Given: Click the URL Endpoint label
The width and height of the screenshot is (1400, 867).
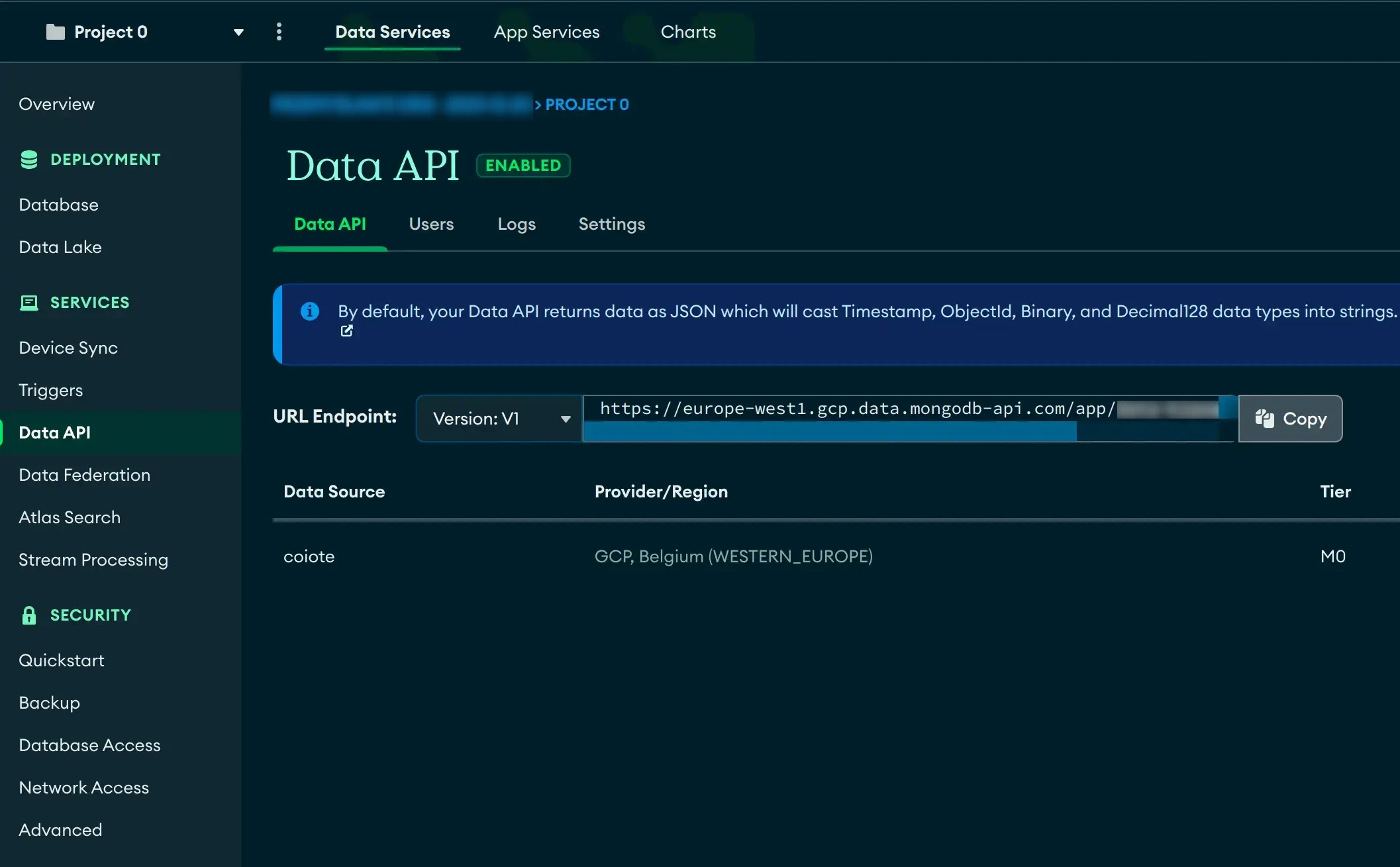Looking at the screenshot, I should (335, 417).
